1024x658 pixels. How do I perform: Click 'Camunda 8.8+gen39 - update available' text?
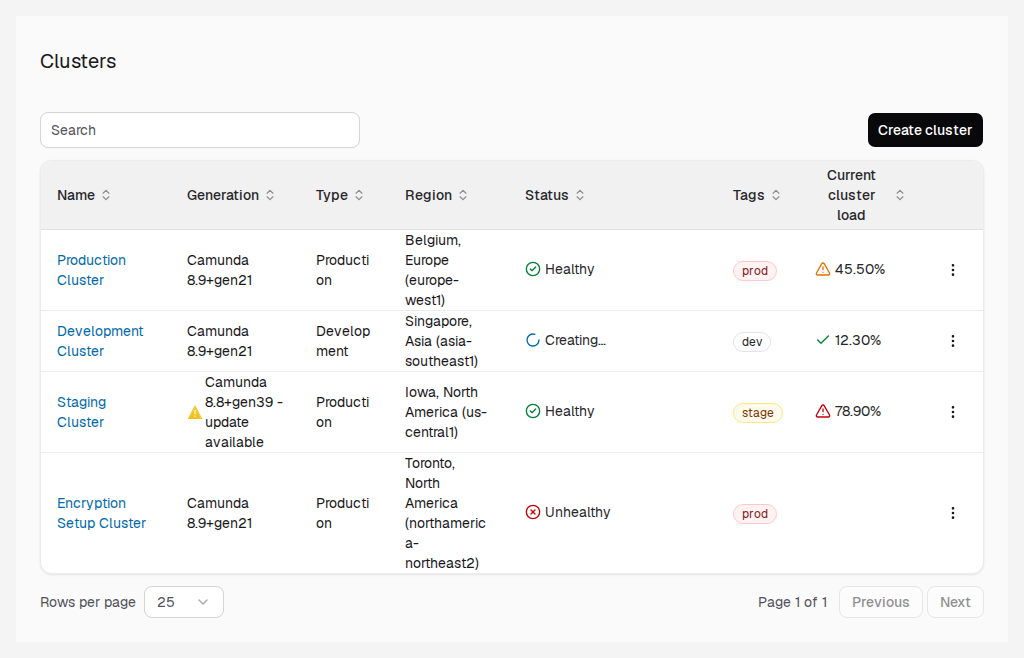pyautogui.click(x=244, y=413)
